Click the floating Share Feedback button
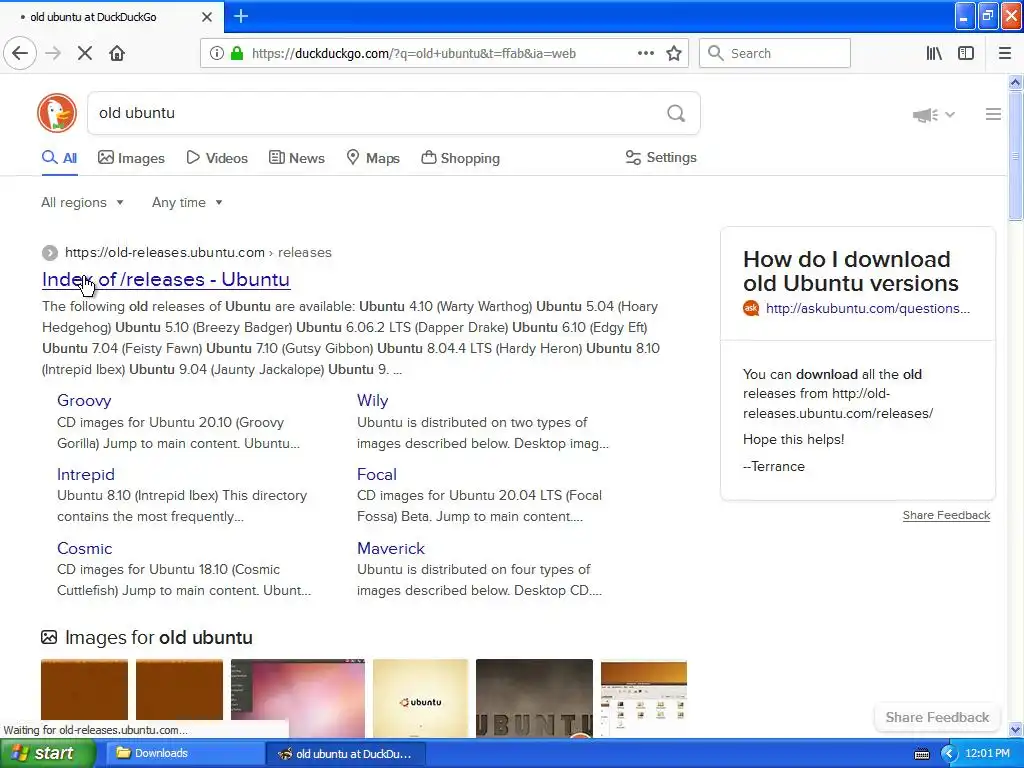This screenshot has height=768, width=1024. coord(937,717)
